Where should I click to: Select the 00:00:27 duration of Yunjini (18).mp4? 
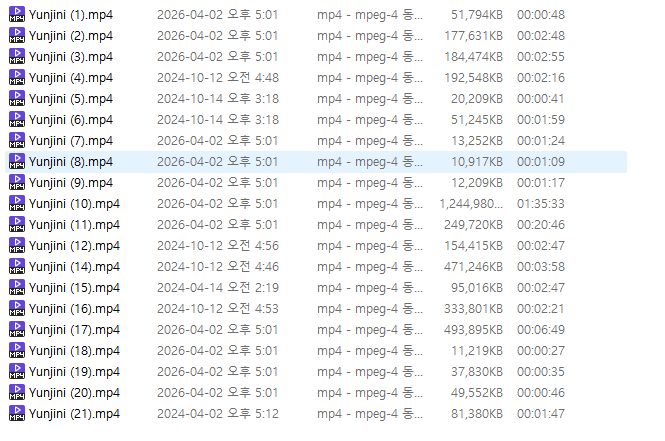pyautogui.click(x=541, y=350)
